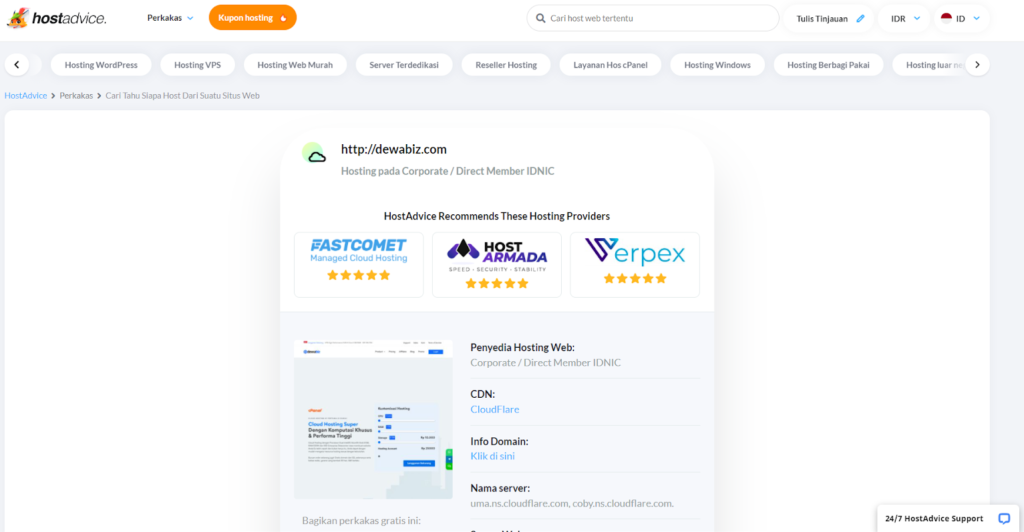
Task: Open the ID language dropdown
Action: 961,18
